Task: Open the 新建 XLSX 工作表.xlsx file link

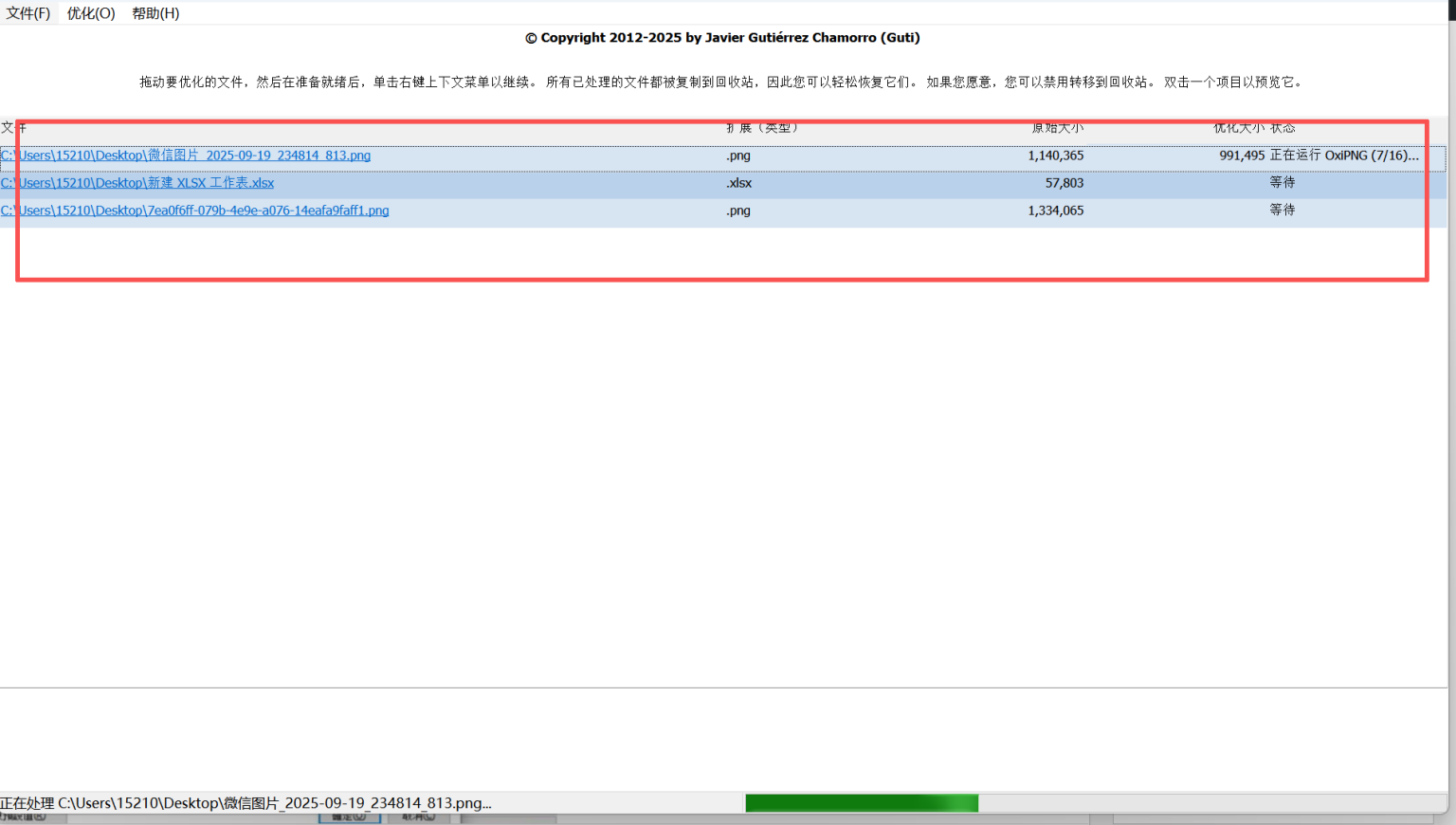Action: (x=138, y=182)
